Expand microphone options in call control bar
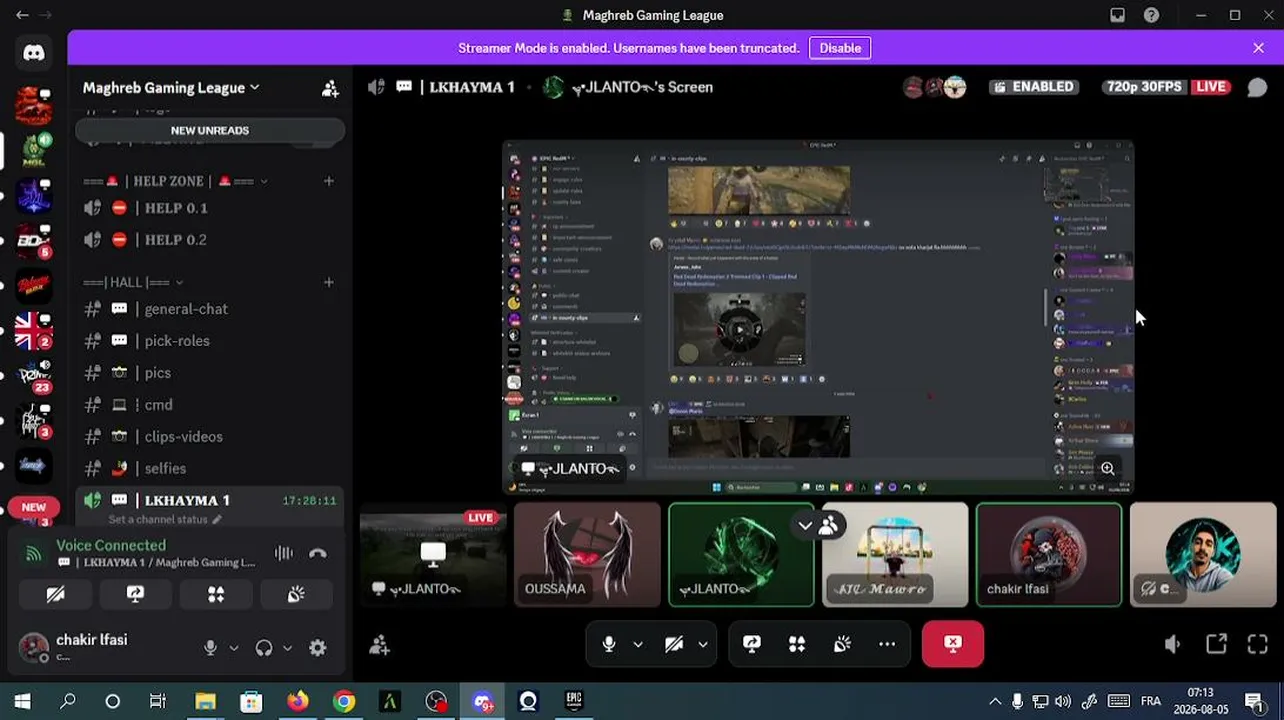 click(638, 645)
